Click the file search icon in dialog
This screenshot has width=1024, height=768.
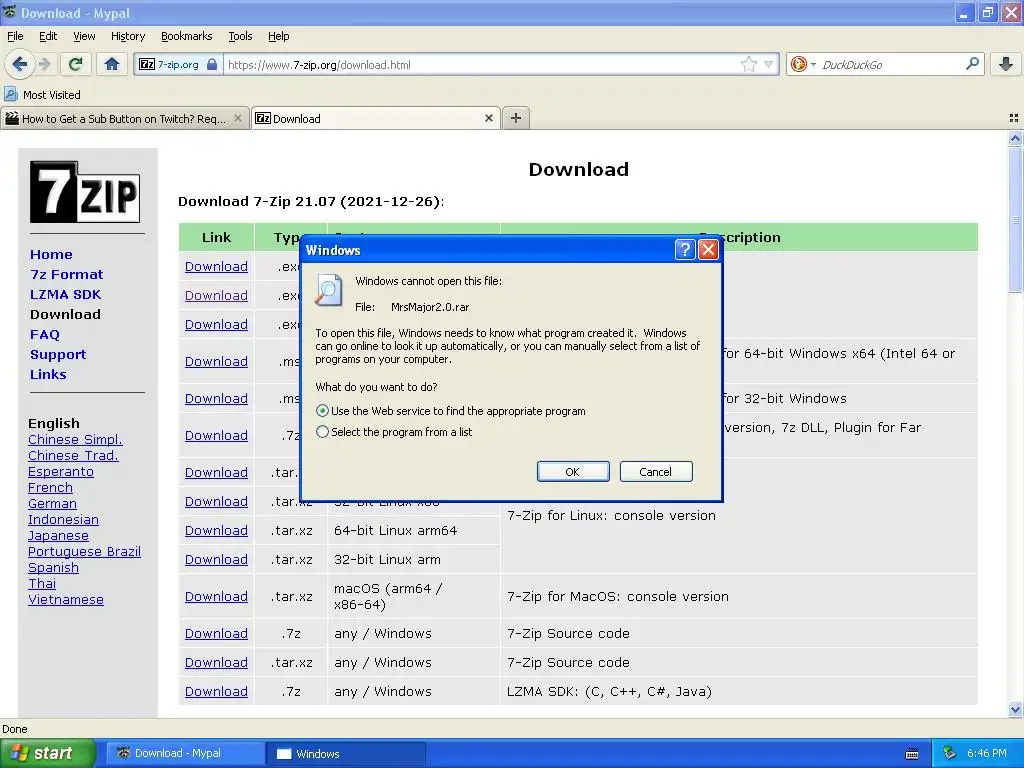point(328,290)
